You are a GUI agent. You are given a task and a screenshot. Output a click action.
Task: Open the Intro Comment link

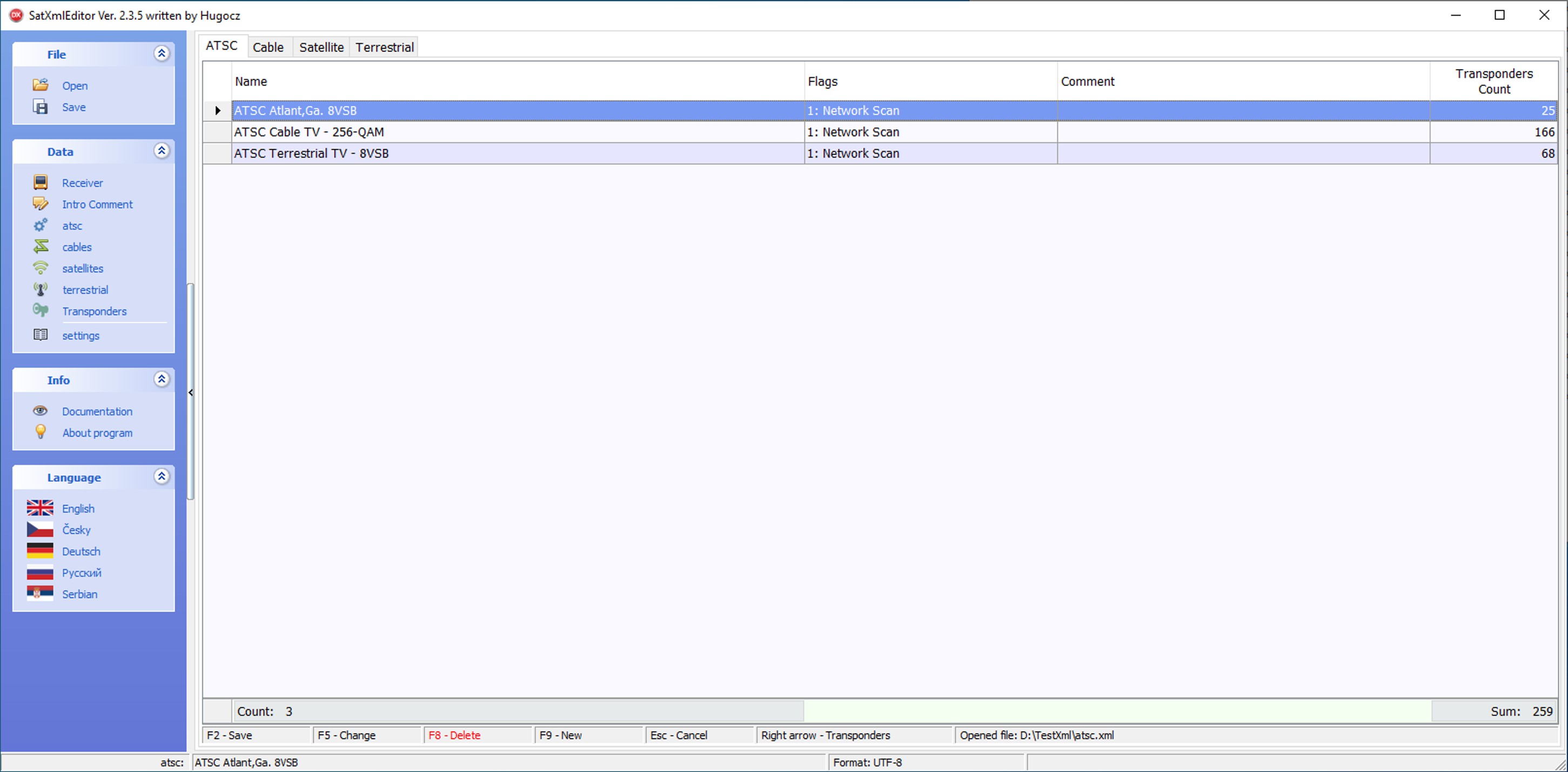[x=97, y=204]
